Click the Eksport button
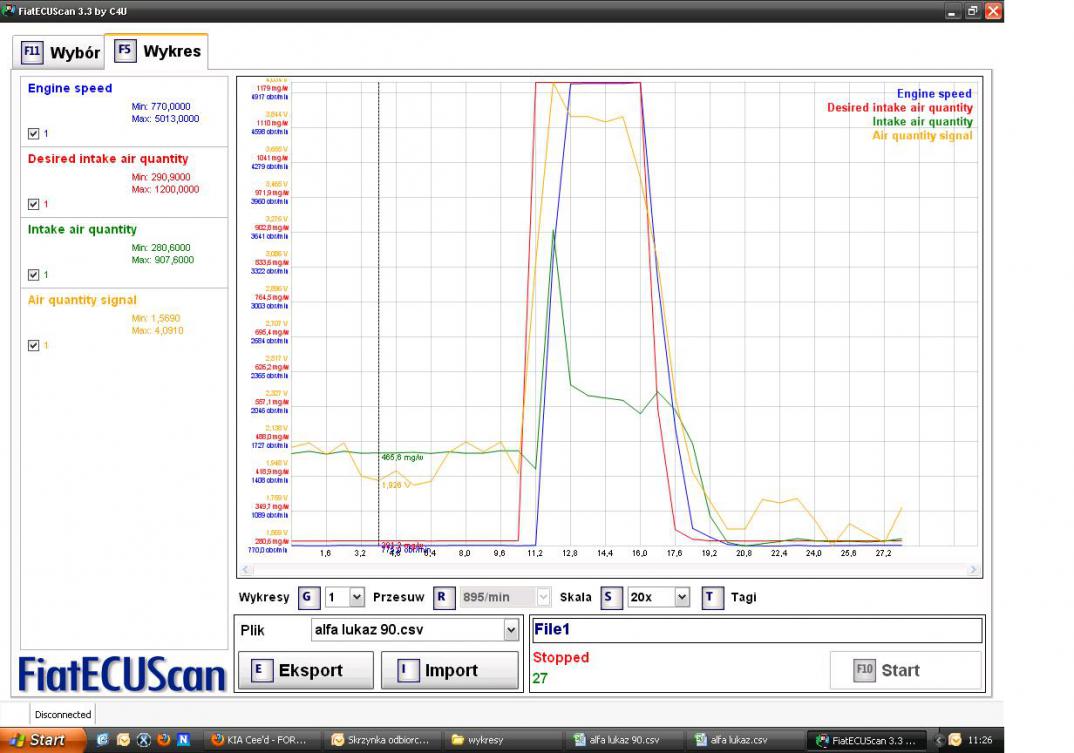This screenshot has height=753, width=1074. tap(305, 670)
